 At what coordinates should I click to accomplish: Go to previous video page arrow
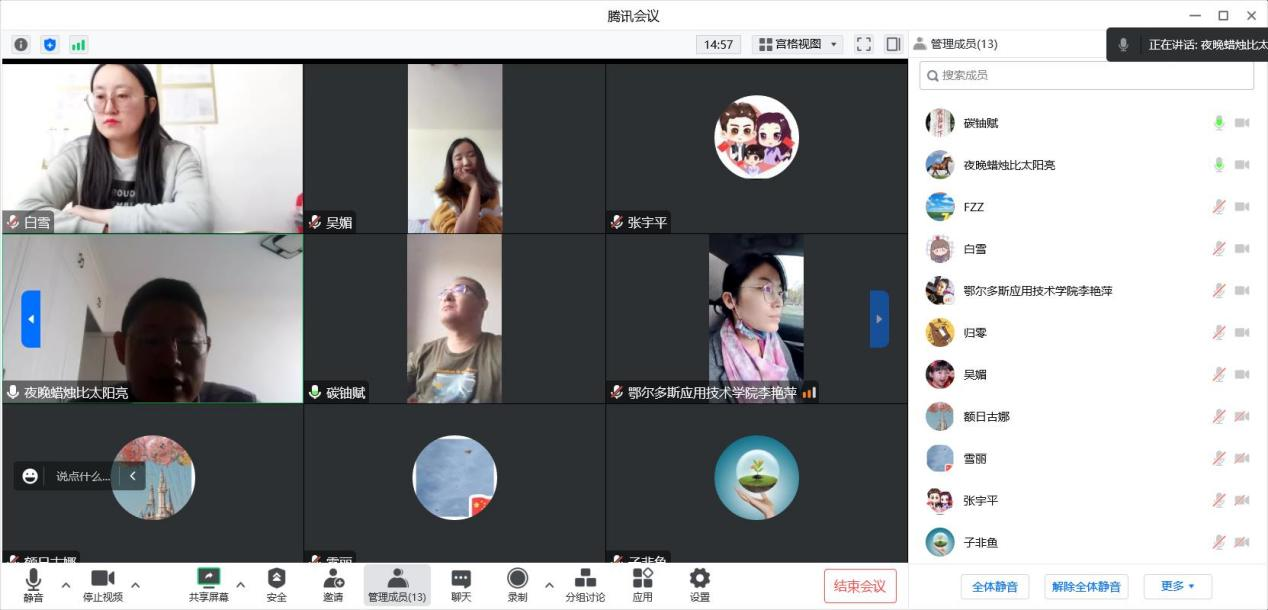(x=31, y=319)
